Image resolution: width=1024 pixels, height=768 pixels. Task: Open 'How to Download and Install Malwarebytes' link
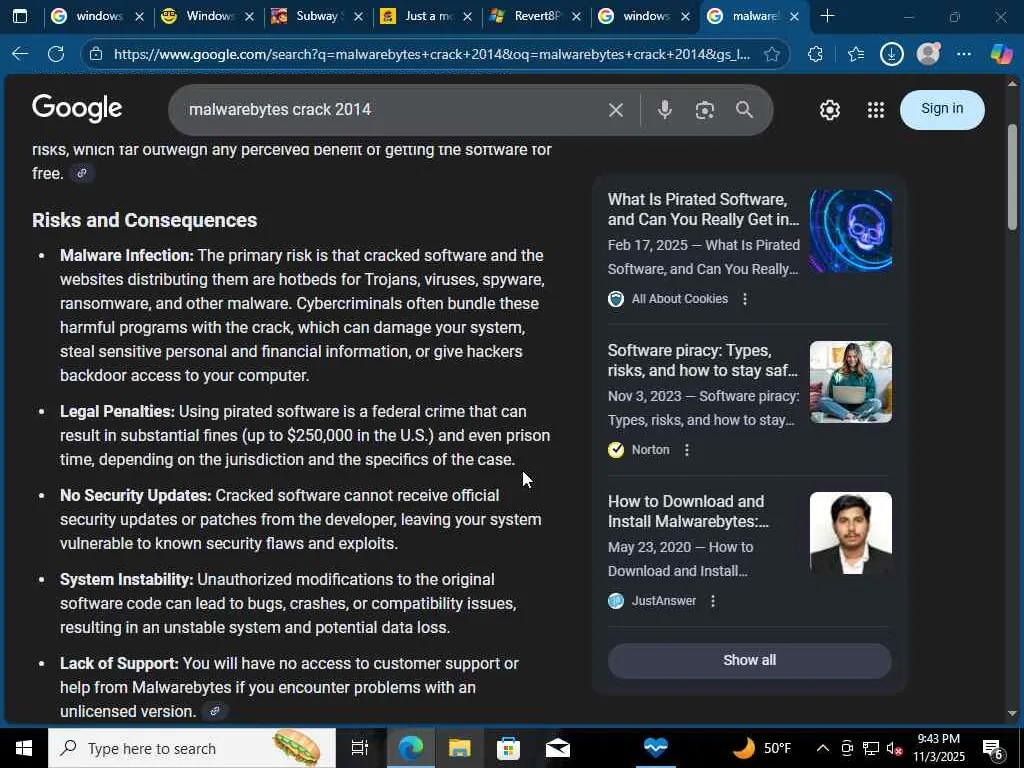[x=688, y=511]
